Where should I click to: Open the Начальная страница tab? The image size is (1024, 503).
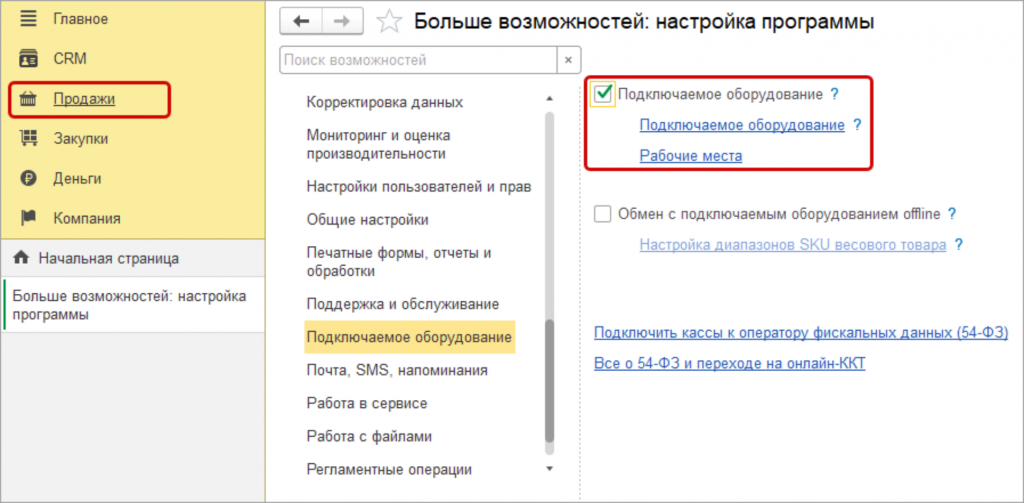(x=108, y=258)
